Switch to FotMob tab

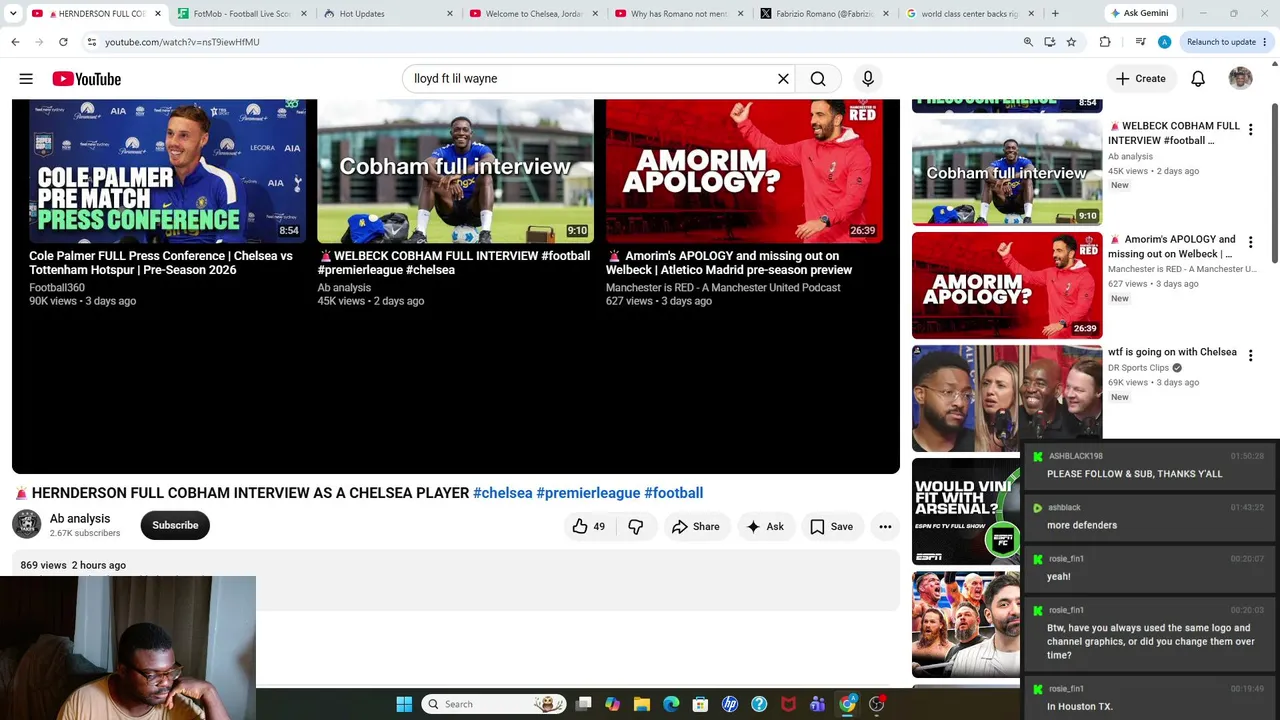pyautogui.click(x=240, y=14)
